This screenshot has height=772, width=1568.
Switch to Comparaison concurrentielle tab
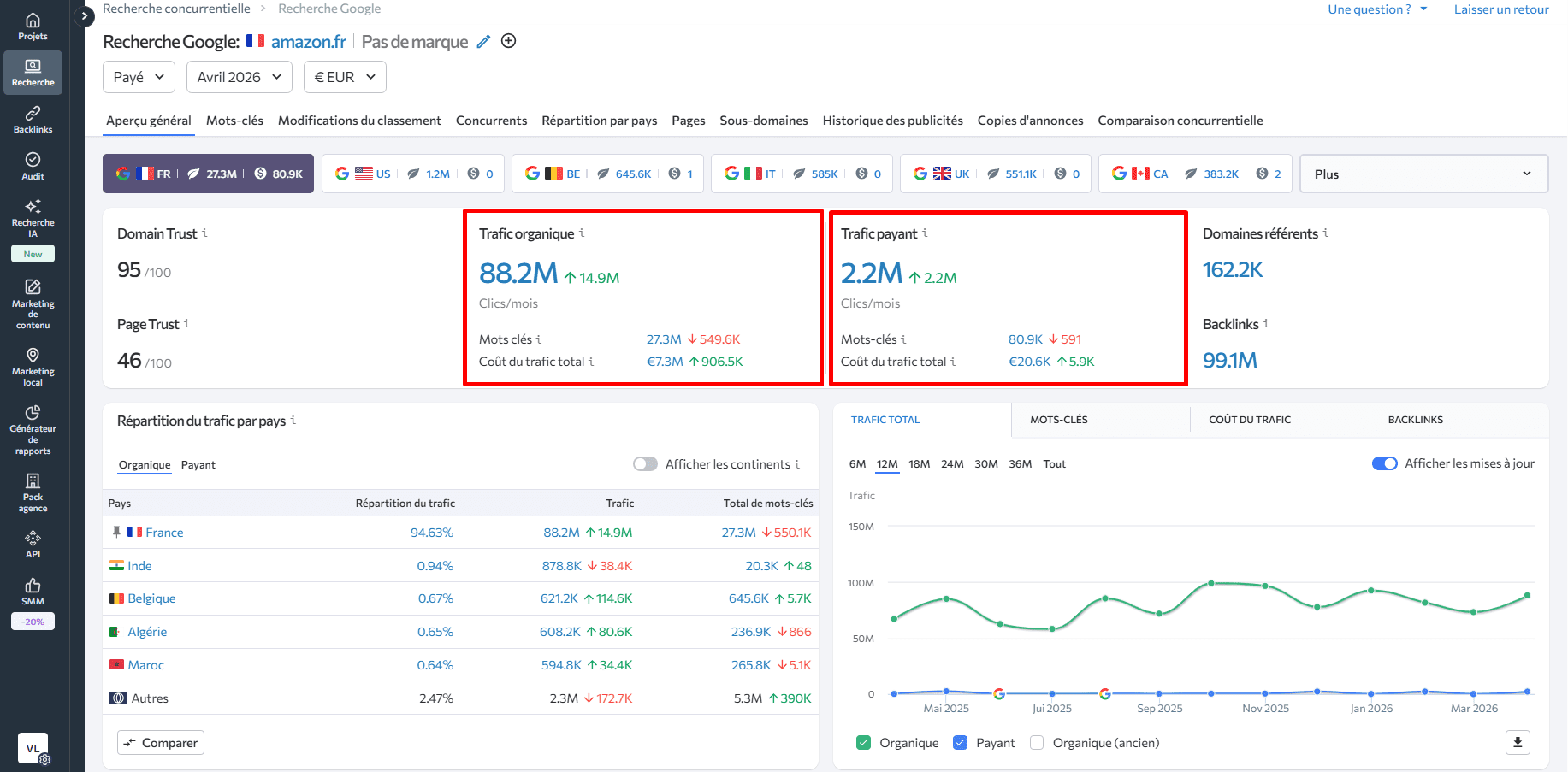tap(1180, 121)
